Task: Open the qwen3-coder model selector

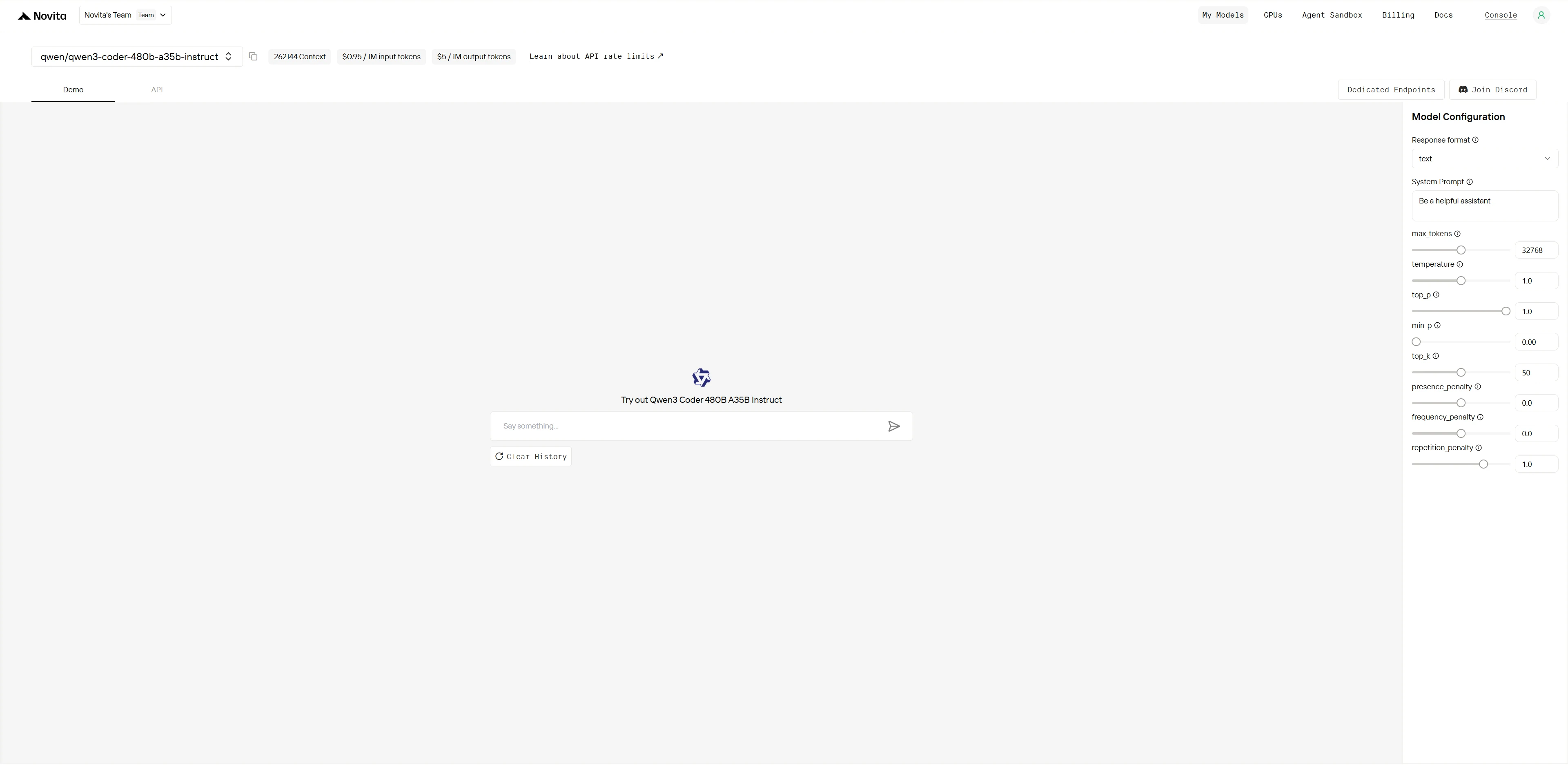Action: pos(137,57)
